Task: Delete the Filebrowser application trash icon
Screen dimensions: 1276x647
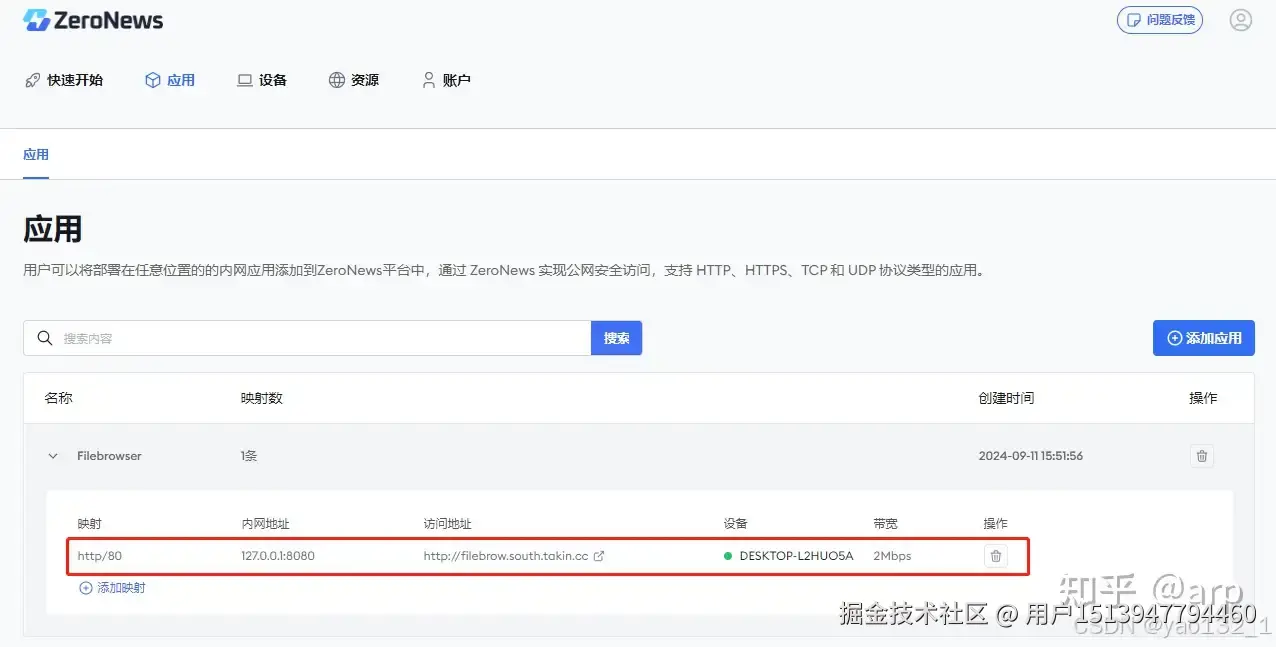Action: point(1202,456)
